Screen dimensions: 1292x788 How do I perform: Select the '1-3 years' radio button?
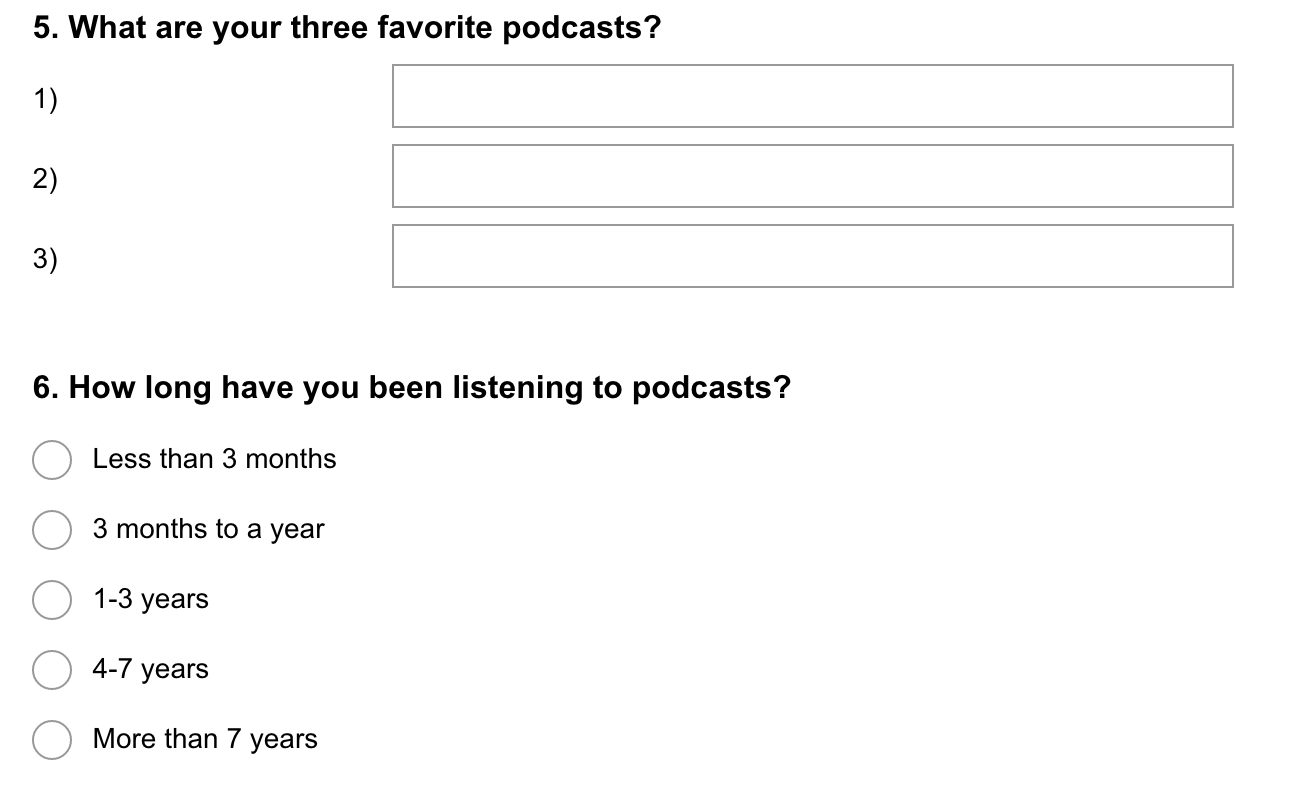click(x=52, y=600)
